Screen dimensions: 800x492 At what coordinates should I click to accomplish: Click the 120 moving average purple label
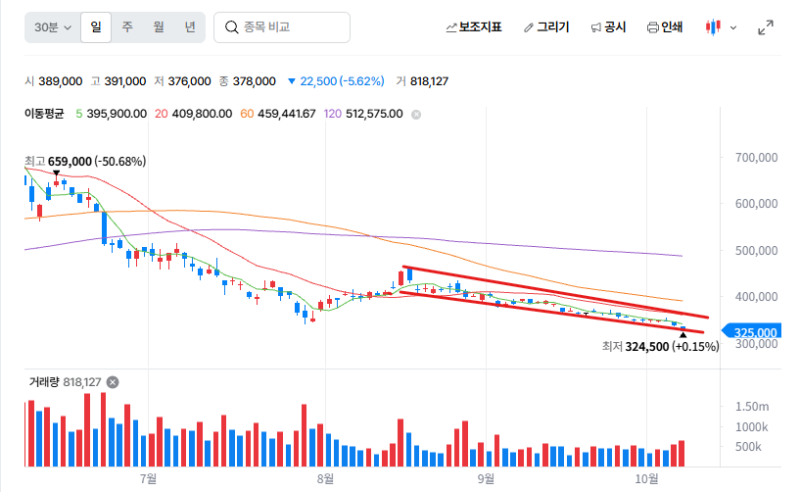click(x=333, y=114)
